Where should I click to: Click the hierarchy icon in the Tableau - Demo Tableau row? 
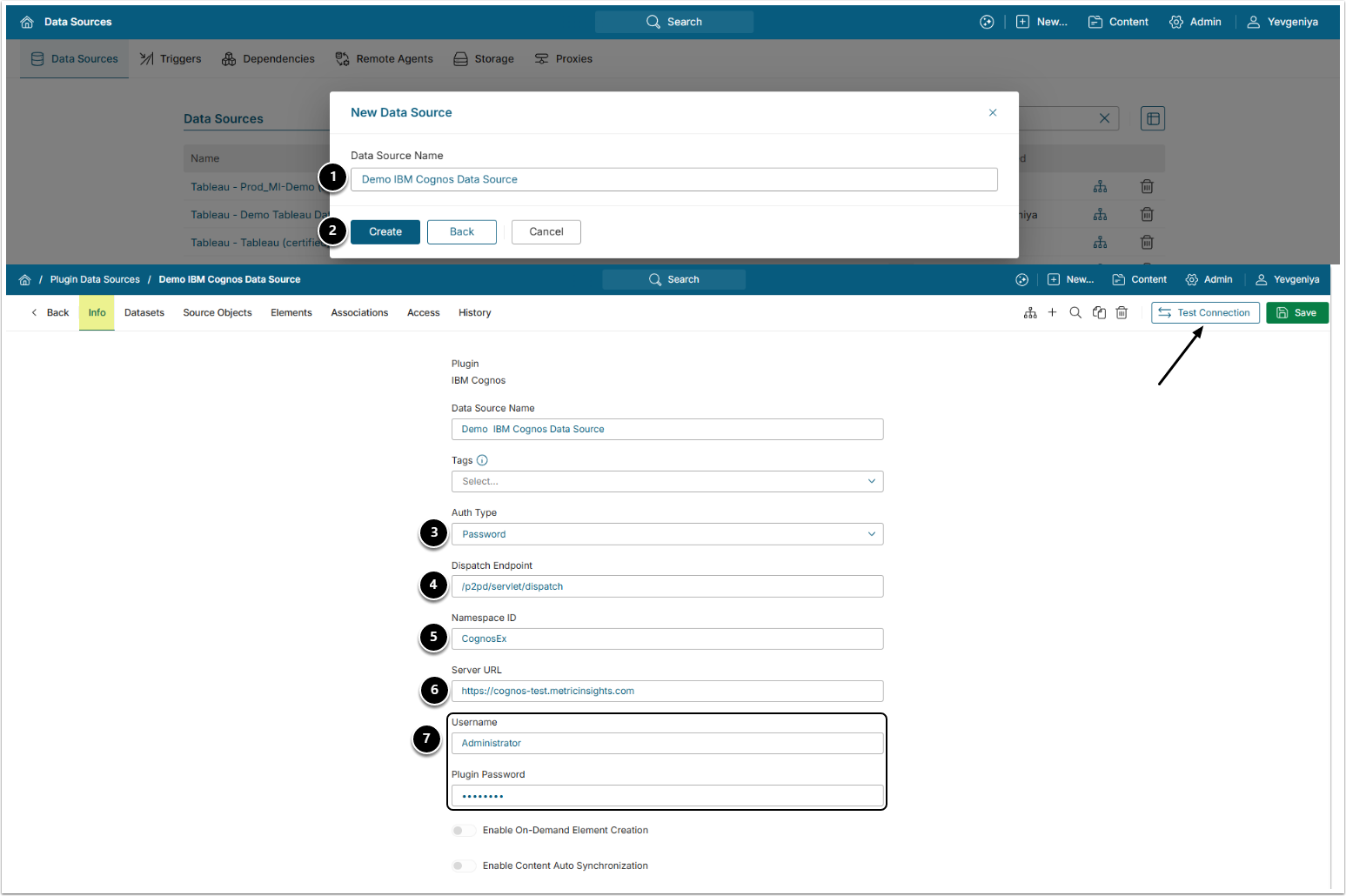click(x=1101, y=215)
